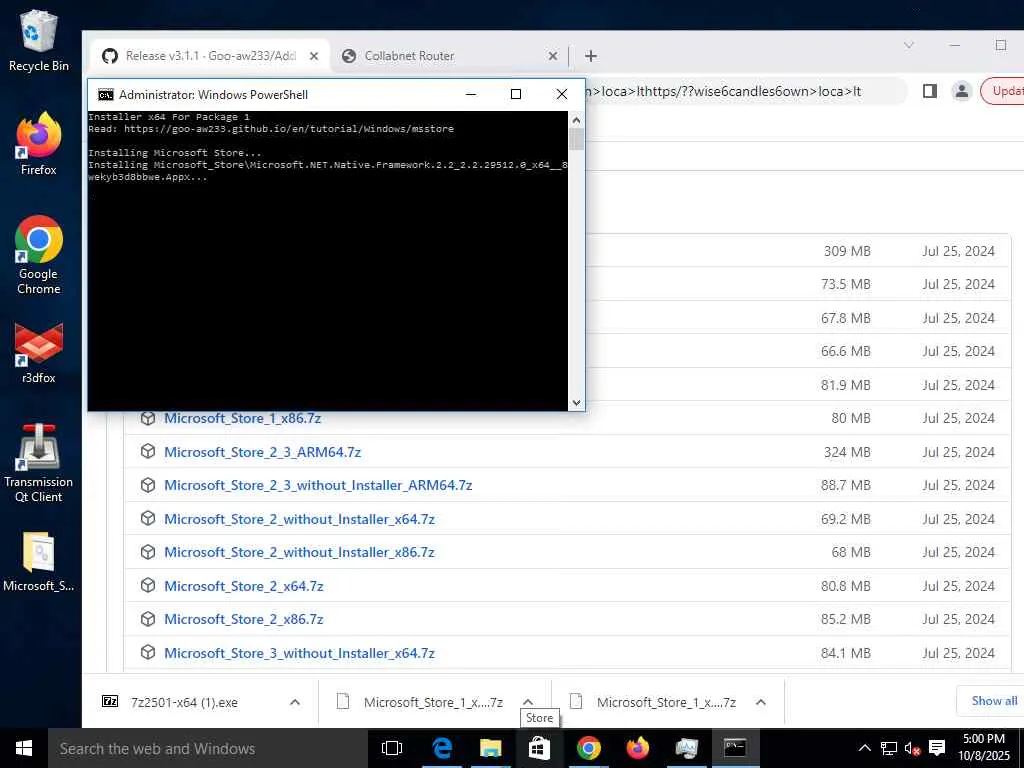Show hidden system tray icons
Image resolution: width=1024 pixels, height=768 pixels.
coord(864,748)
